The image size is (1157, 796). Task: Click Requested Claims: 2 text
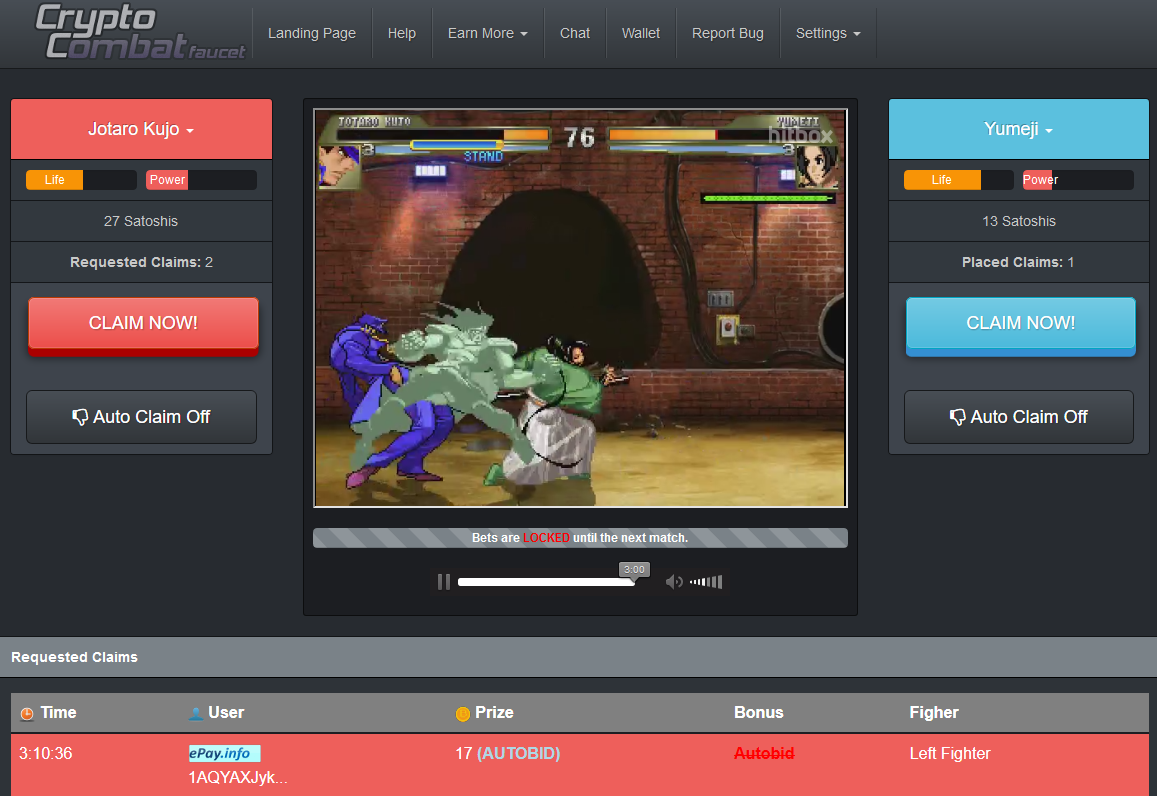point(141,262)
